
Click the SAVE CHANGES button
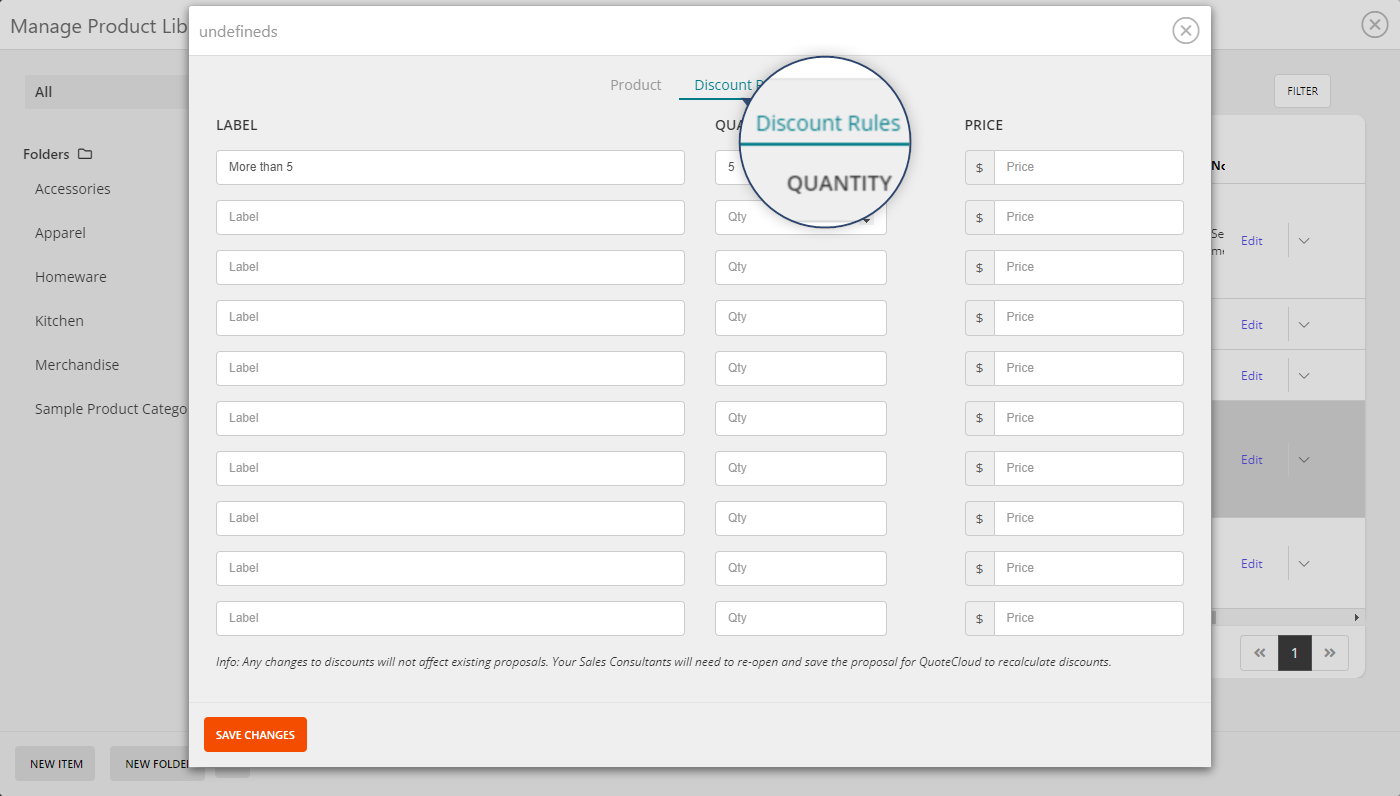tap(255, 734)
